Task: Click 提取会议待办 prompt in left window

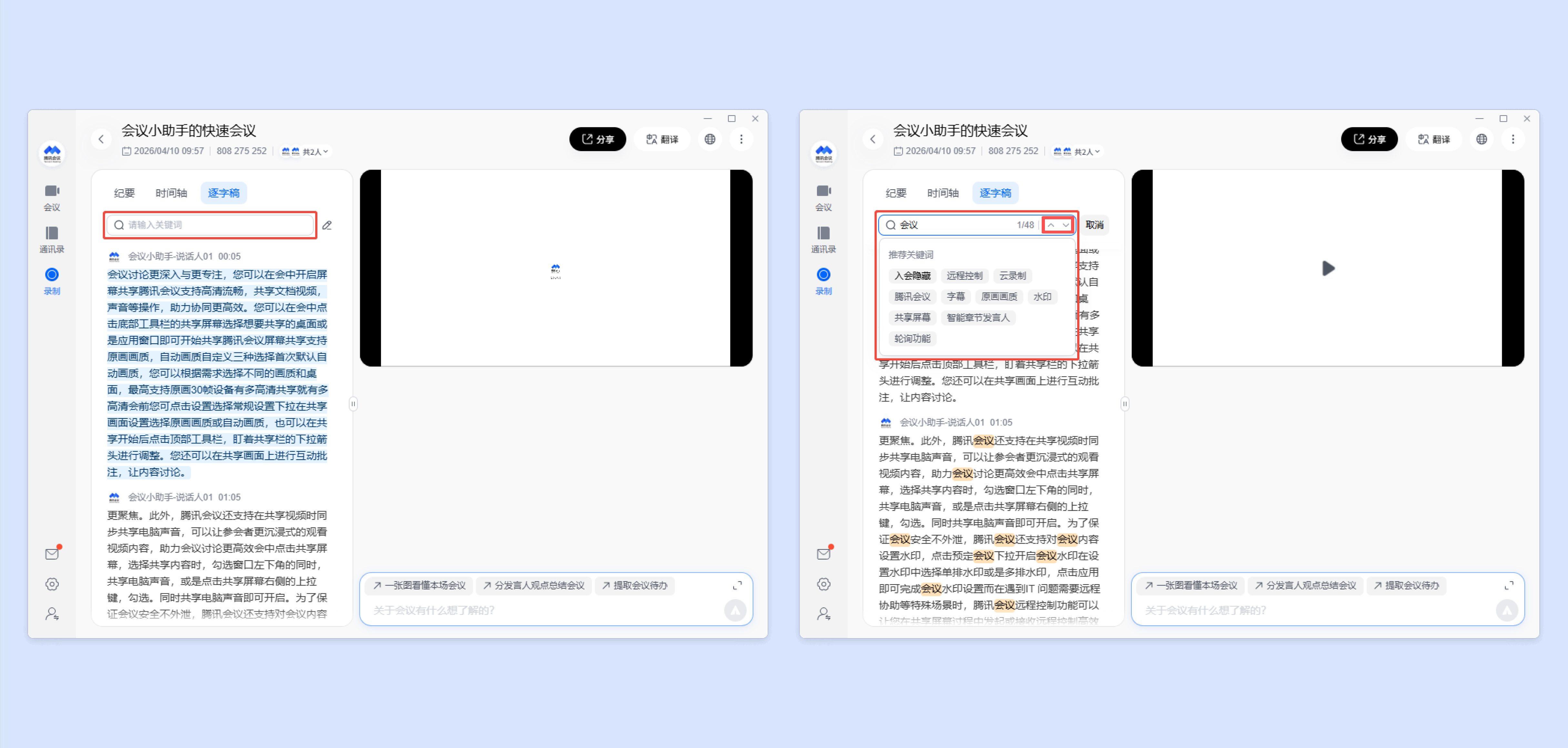Action: pyautogui.click(x=634, y=585)
